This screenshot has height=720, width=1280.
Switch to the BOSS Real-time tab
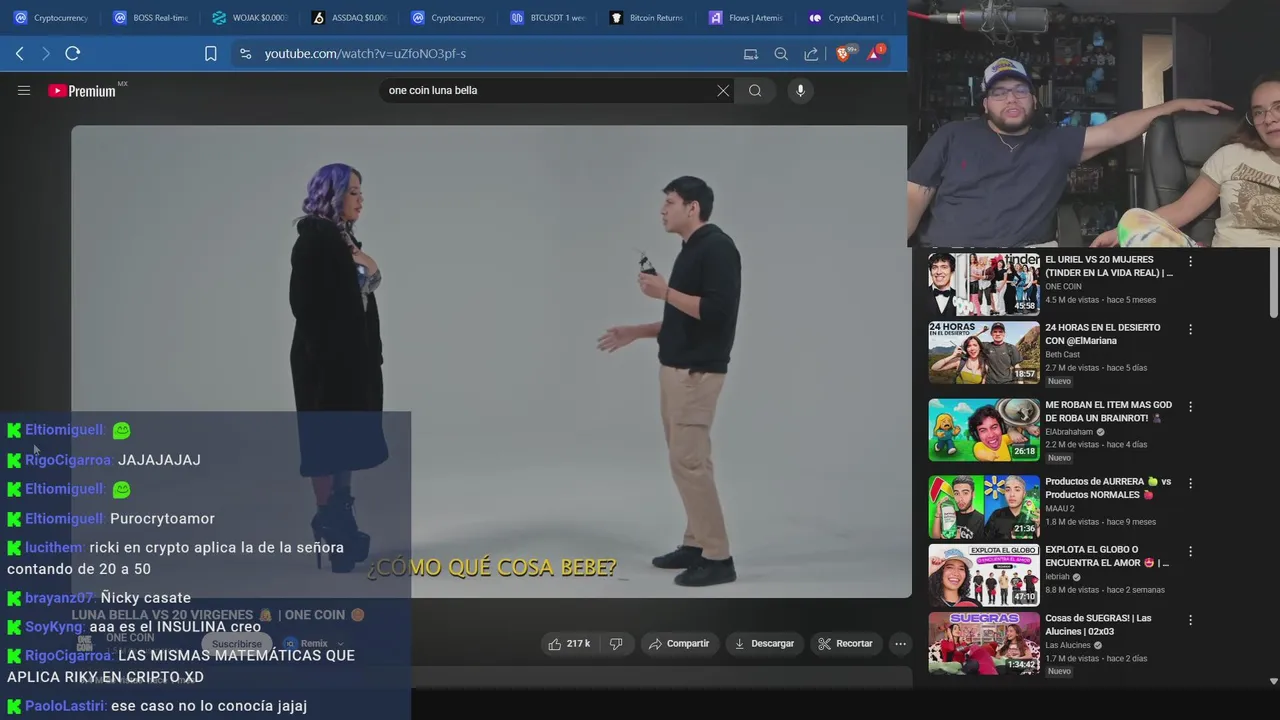[x=150, y=18]
